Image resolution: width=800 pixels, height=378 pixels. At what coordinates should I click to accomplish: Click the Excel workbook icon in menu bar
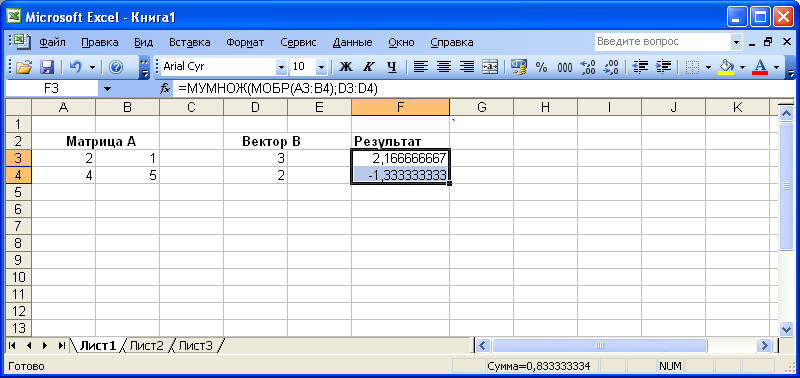22,42
